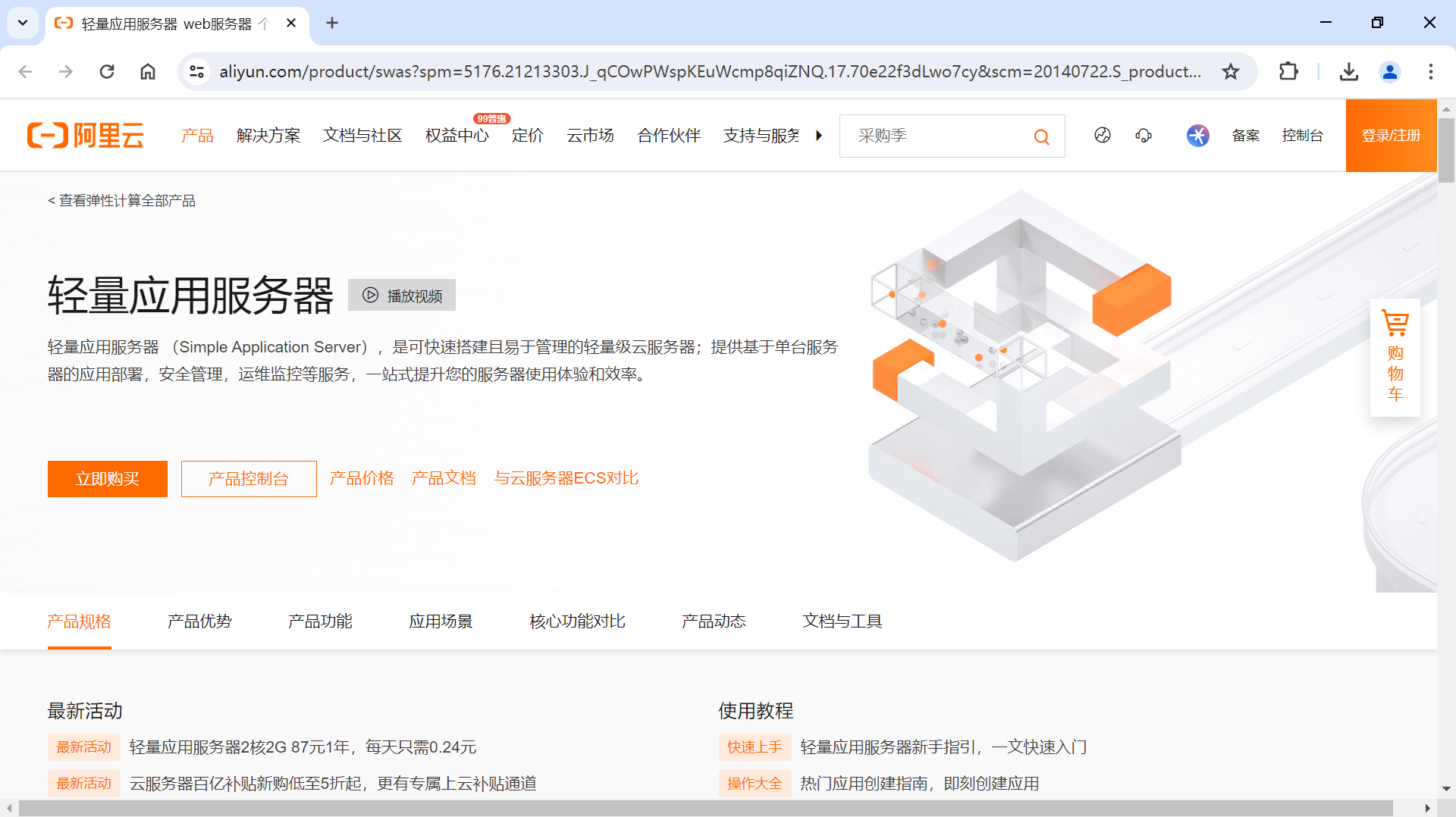Select the 产品规格 tab

click(x=80, y=621)
